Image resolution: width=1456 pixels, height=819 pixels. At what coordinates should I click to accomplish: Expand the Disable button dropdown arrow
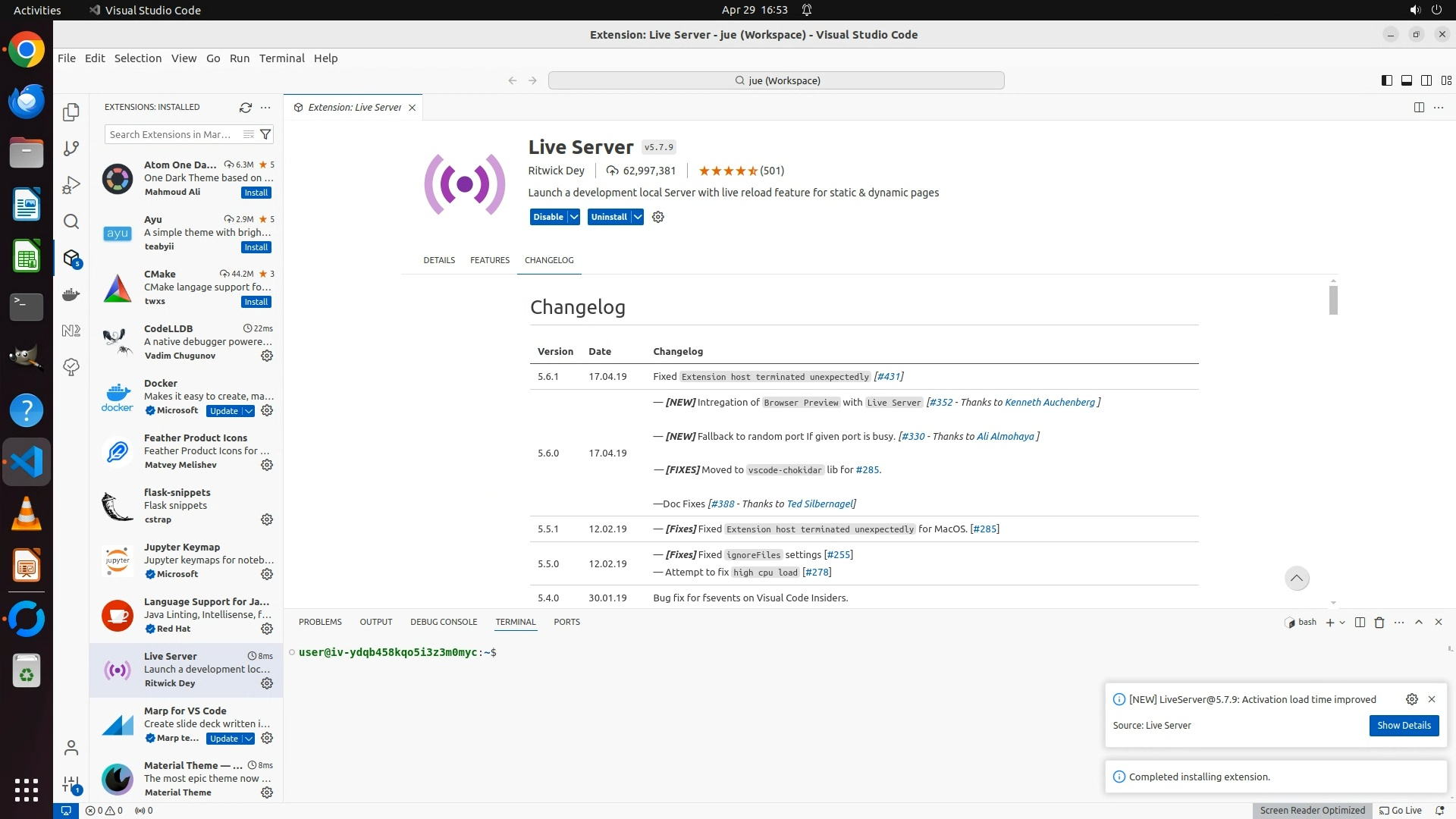click(574, 217)
